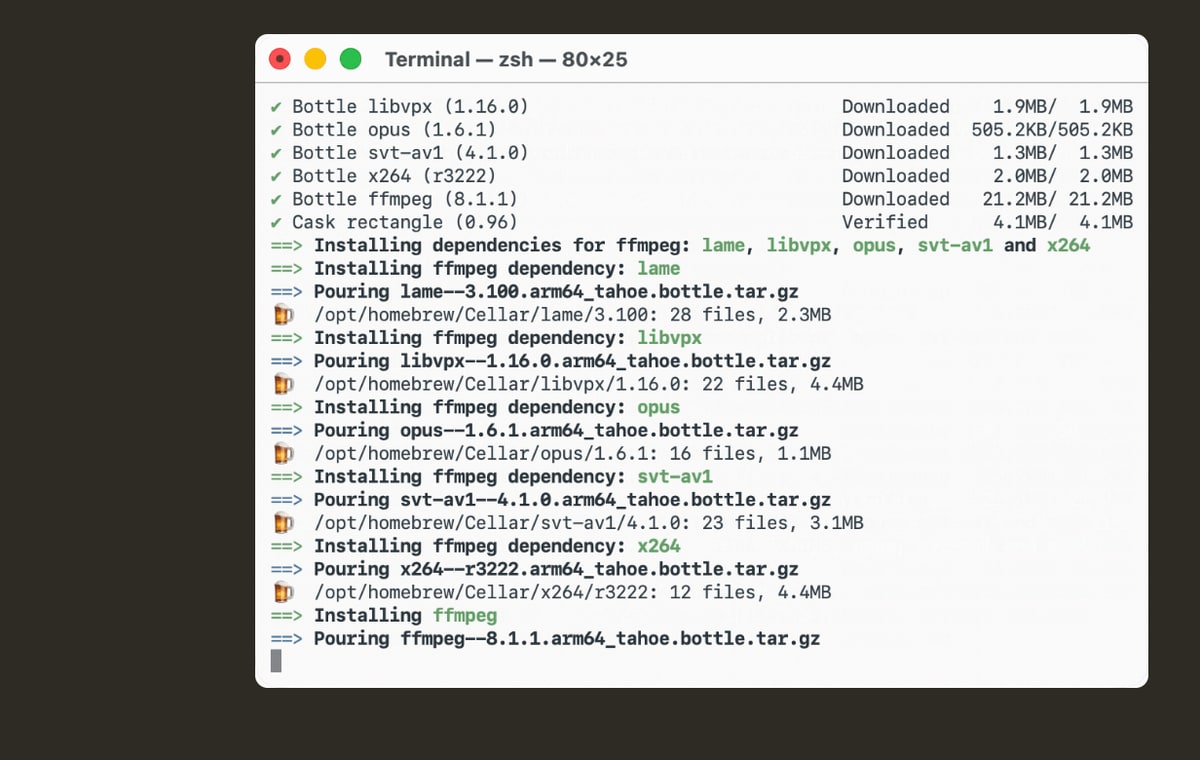The height and width of the screenshot is (760, 1200).
Task: Click the red close window button
Action: tap(281, 59)
